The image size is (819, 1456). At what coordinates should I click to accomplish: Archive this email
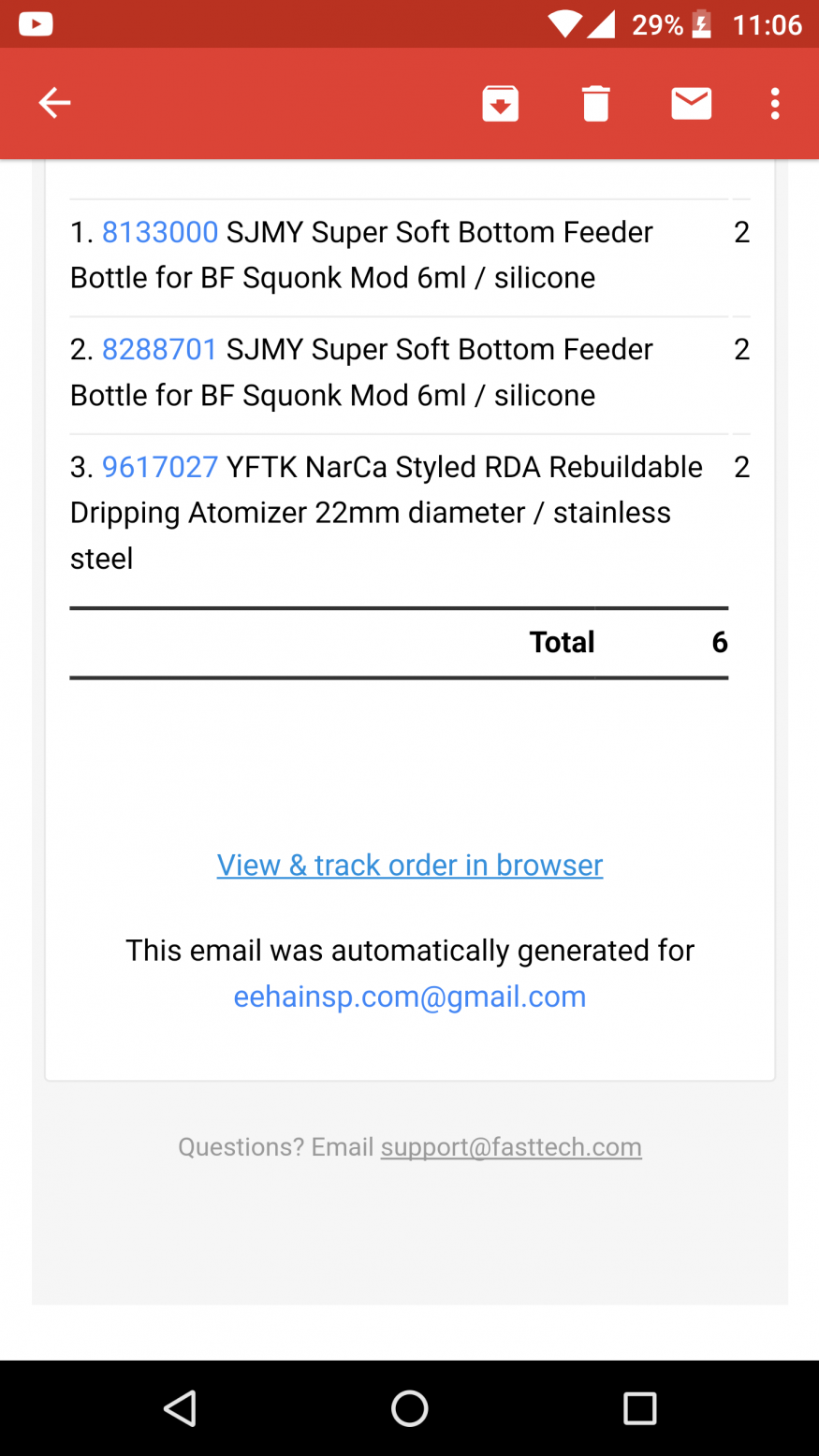pyautogui.click(x=501, y=103)
